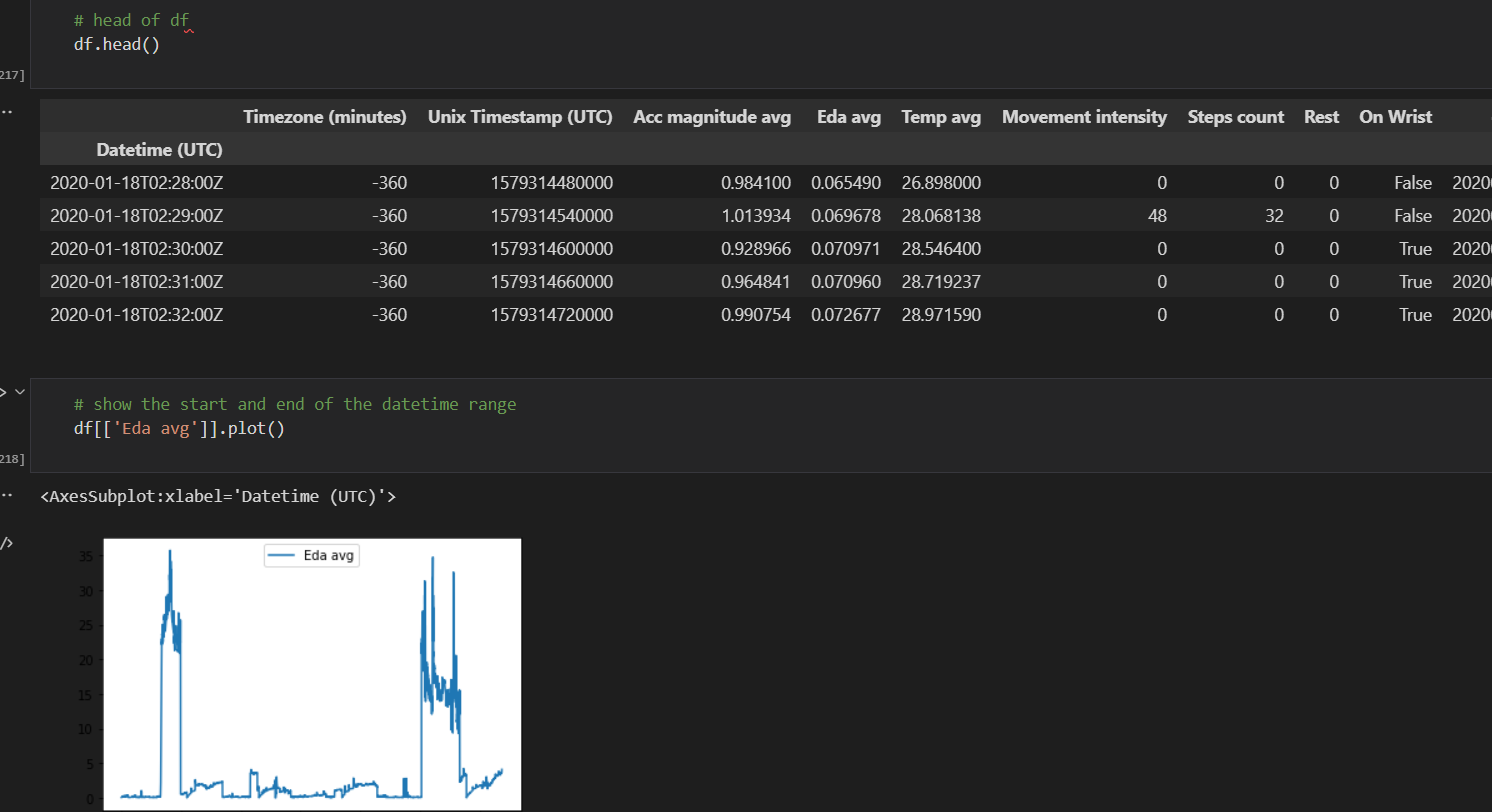Click the Eda value 0.070960
The image size is (1492, 812).
point(846,282)
